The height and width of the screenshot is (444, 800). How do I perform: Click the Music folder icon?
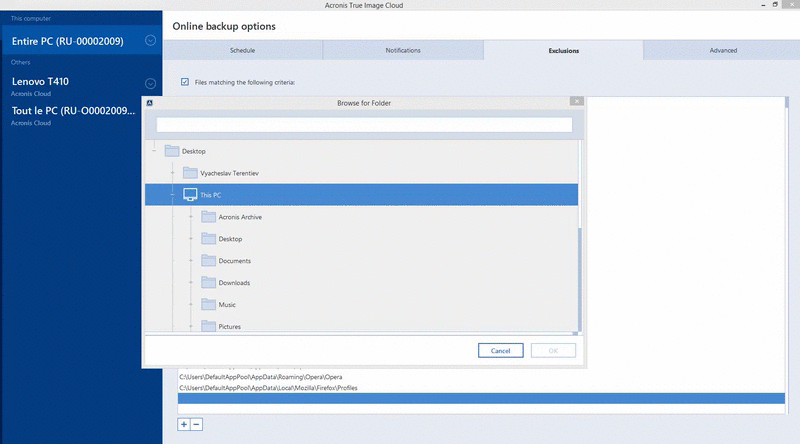click(x=208, y=304)
